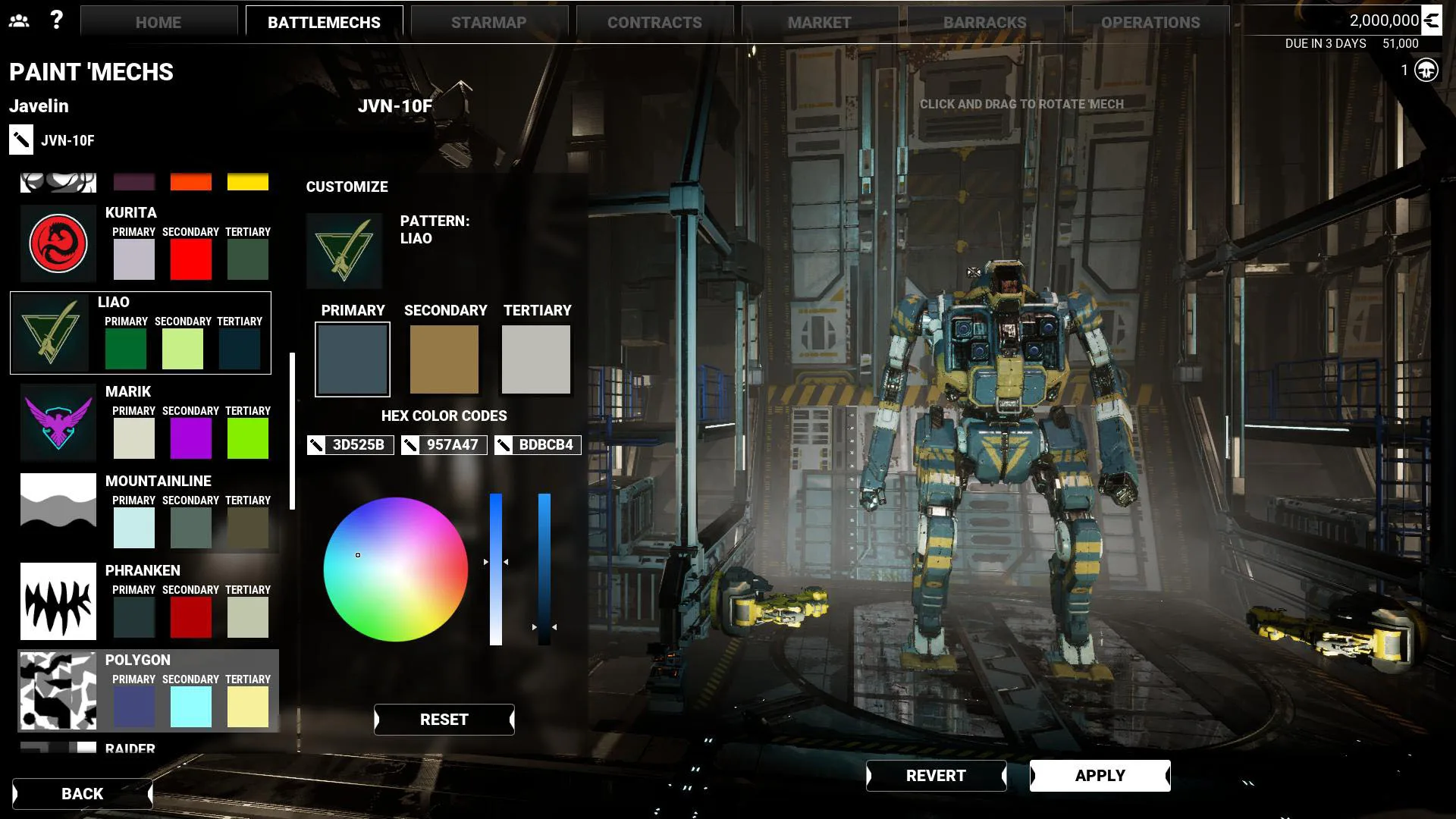Select the Polygon camo pattern thumbnail

58,691
